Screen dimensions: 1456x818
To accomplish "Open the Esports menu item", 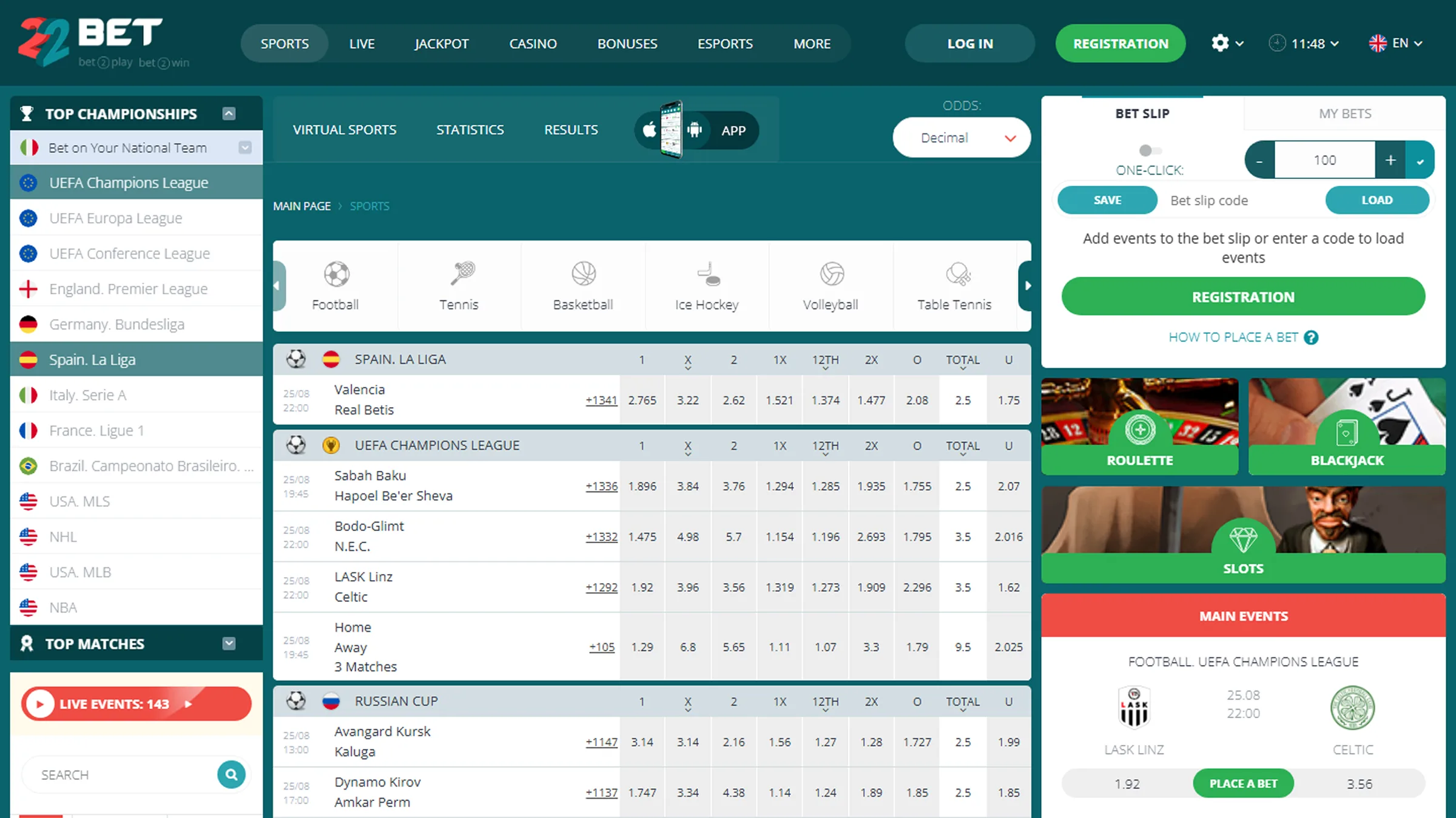I will point(725,44).
